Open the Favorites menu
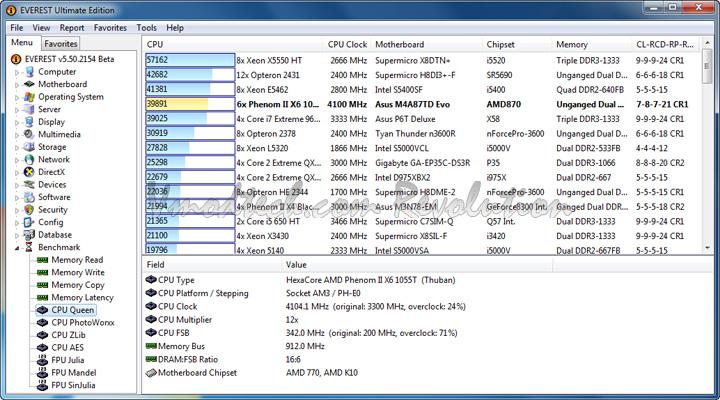720x400 pixels. [110, 28]
